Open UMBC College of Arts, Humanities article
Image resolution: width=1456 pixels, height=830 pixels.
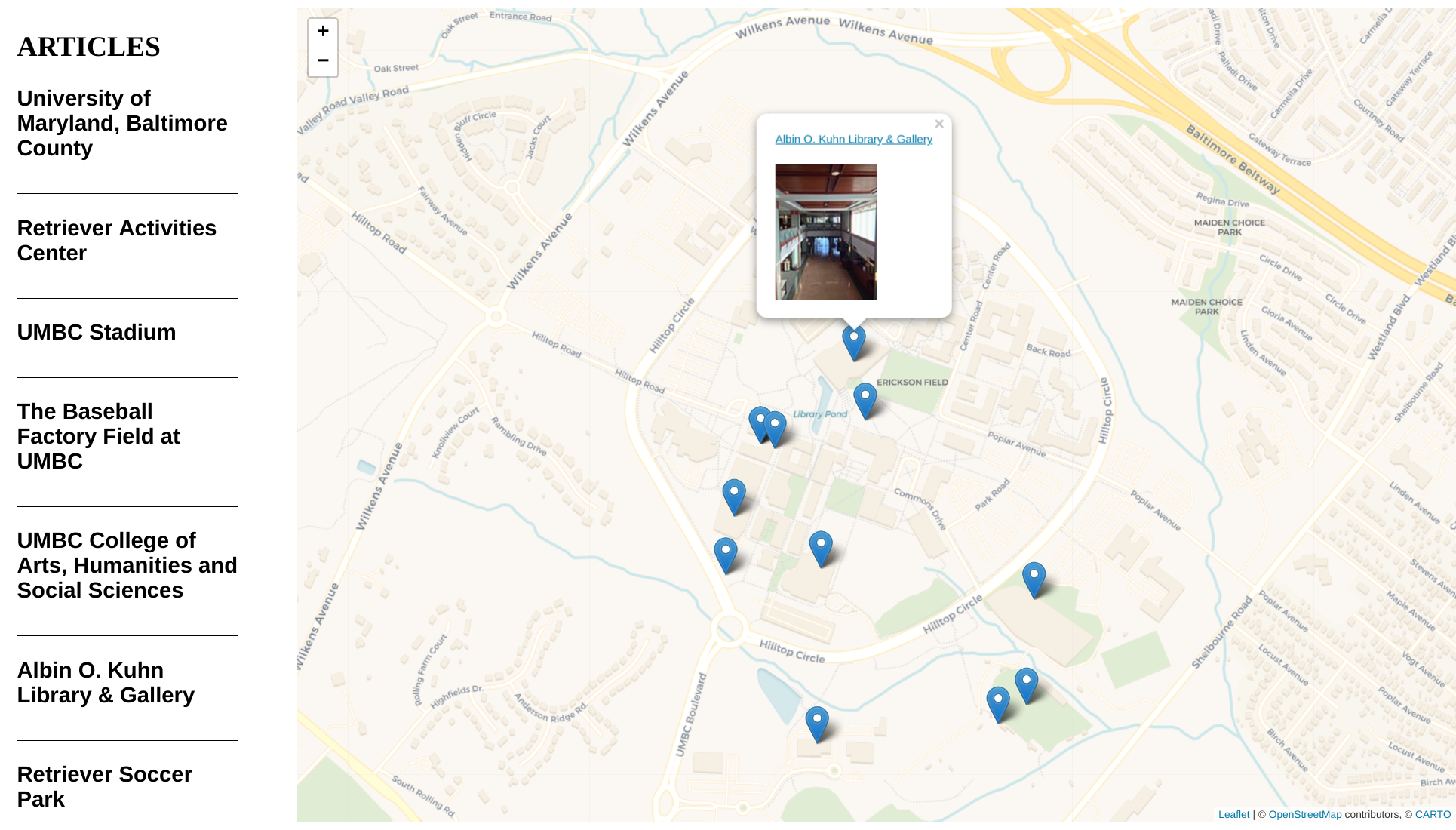(x=127, y=565)
